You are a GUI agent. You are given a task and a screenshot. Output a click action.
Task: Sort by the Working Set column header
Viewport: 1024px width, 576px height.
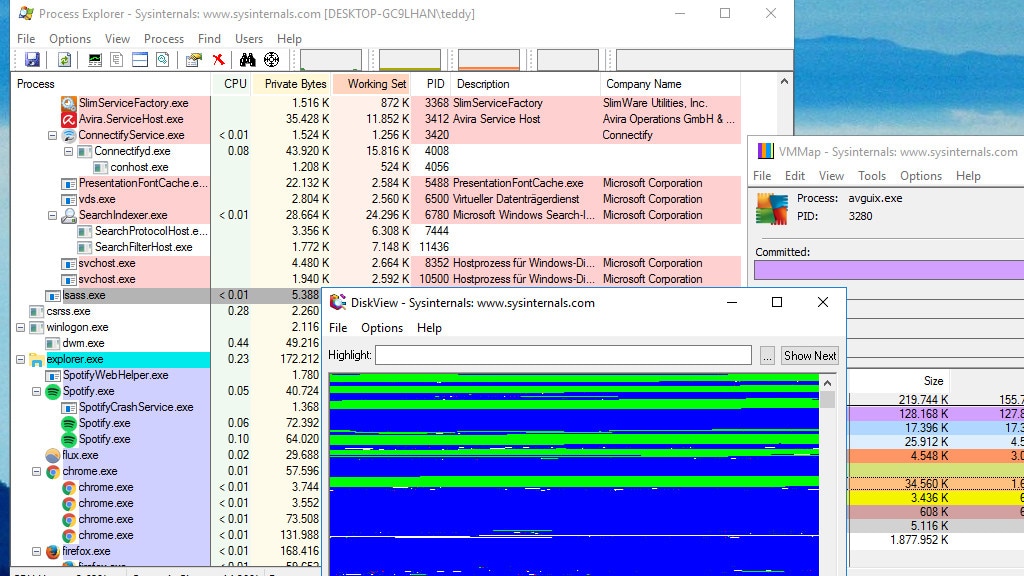pos(371,84)
